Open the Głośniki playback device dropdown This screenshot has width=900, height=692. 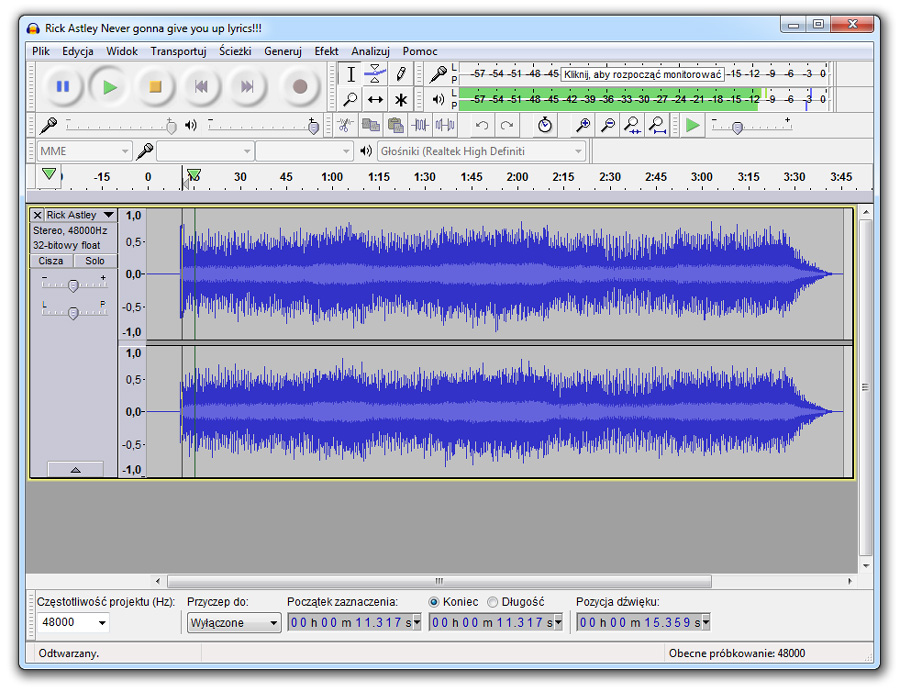coord(481,151)
